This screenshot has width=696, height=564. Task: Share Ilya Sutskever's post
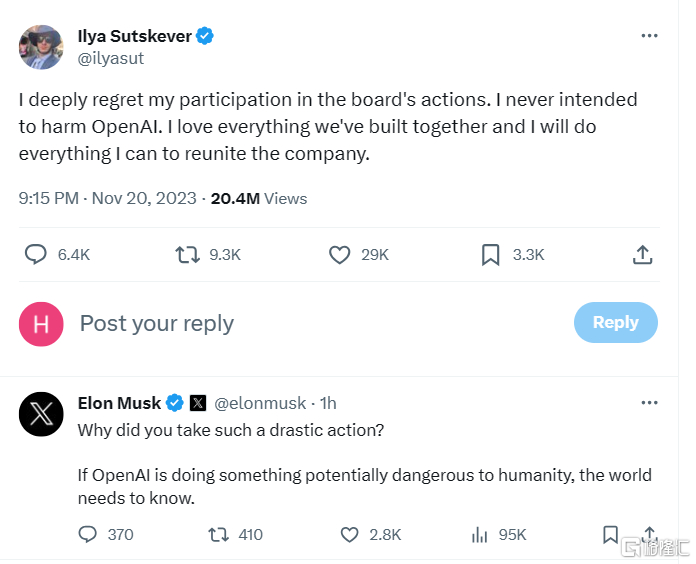tap(643, 254)
